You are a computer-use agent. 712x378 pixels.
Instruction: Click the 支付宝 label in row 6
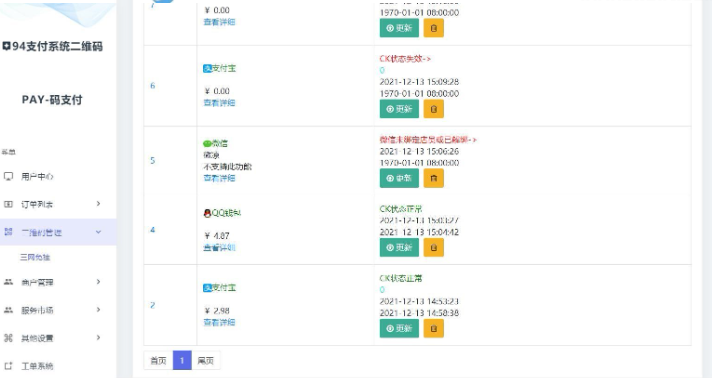tap(224, 69)
